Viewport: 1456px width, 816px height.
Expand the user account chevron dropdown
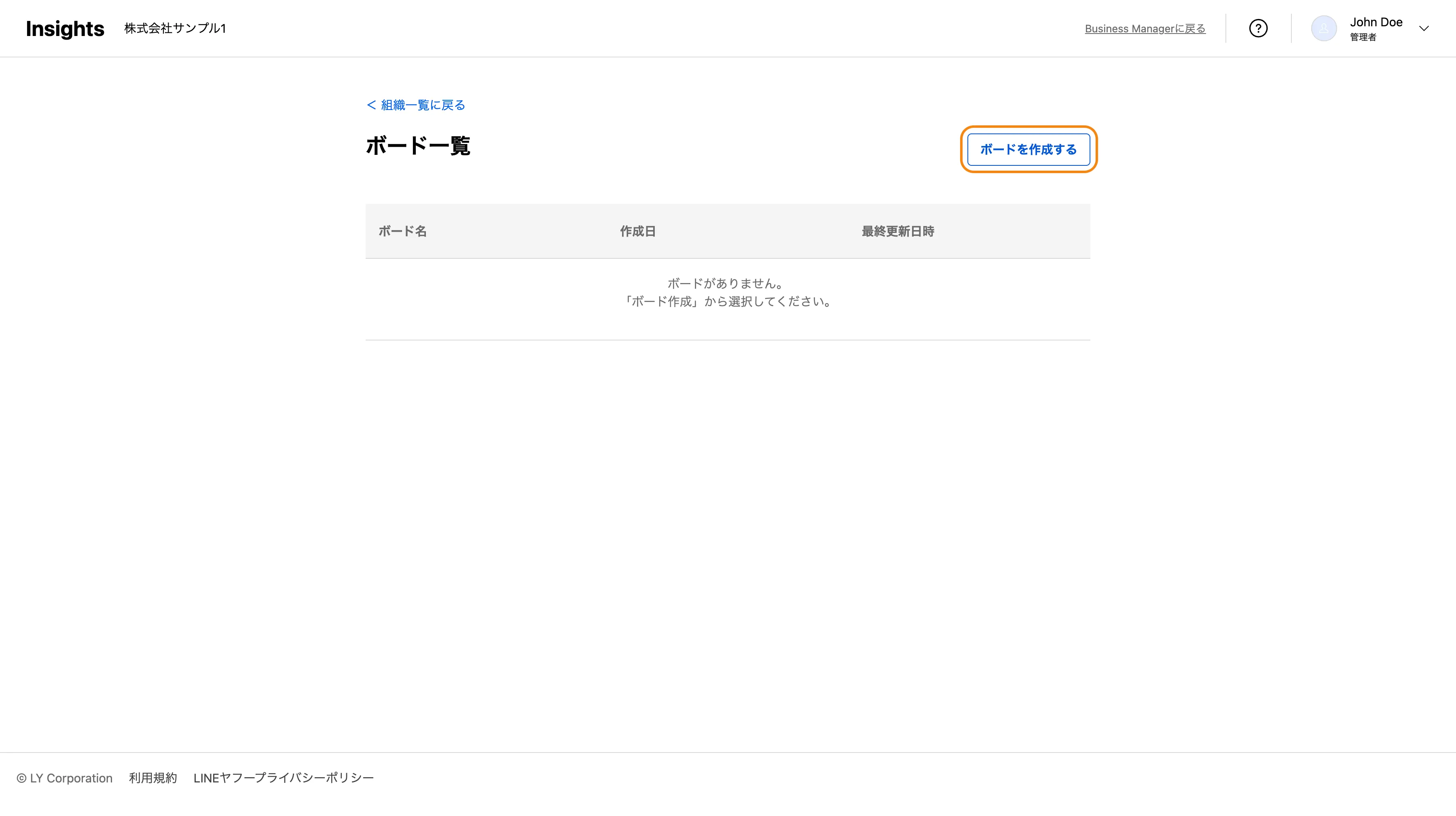pos(1424,28)
